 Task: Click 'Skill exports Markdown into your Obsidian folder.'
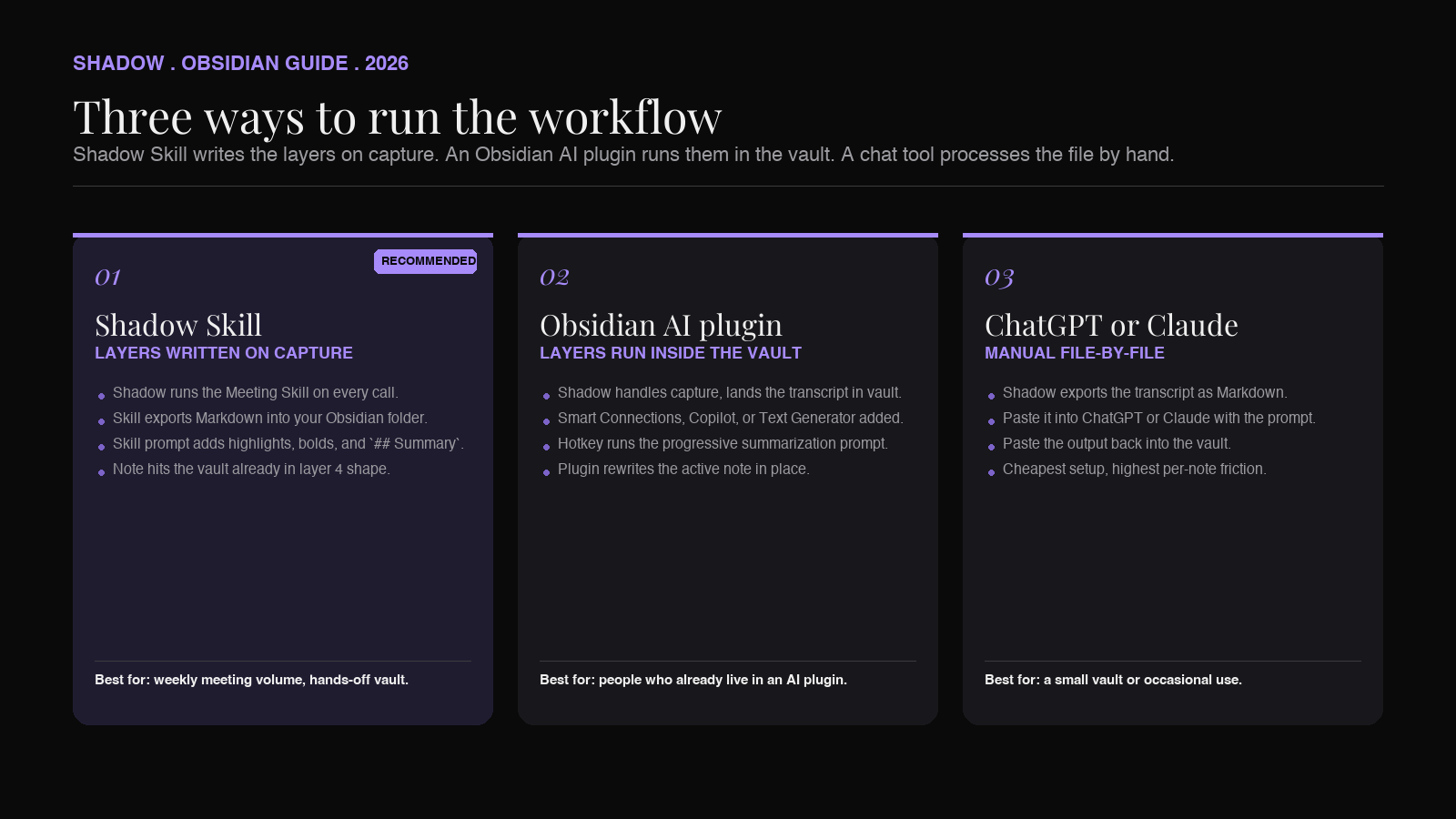[x=270, y=419]
